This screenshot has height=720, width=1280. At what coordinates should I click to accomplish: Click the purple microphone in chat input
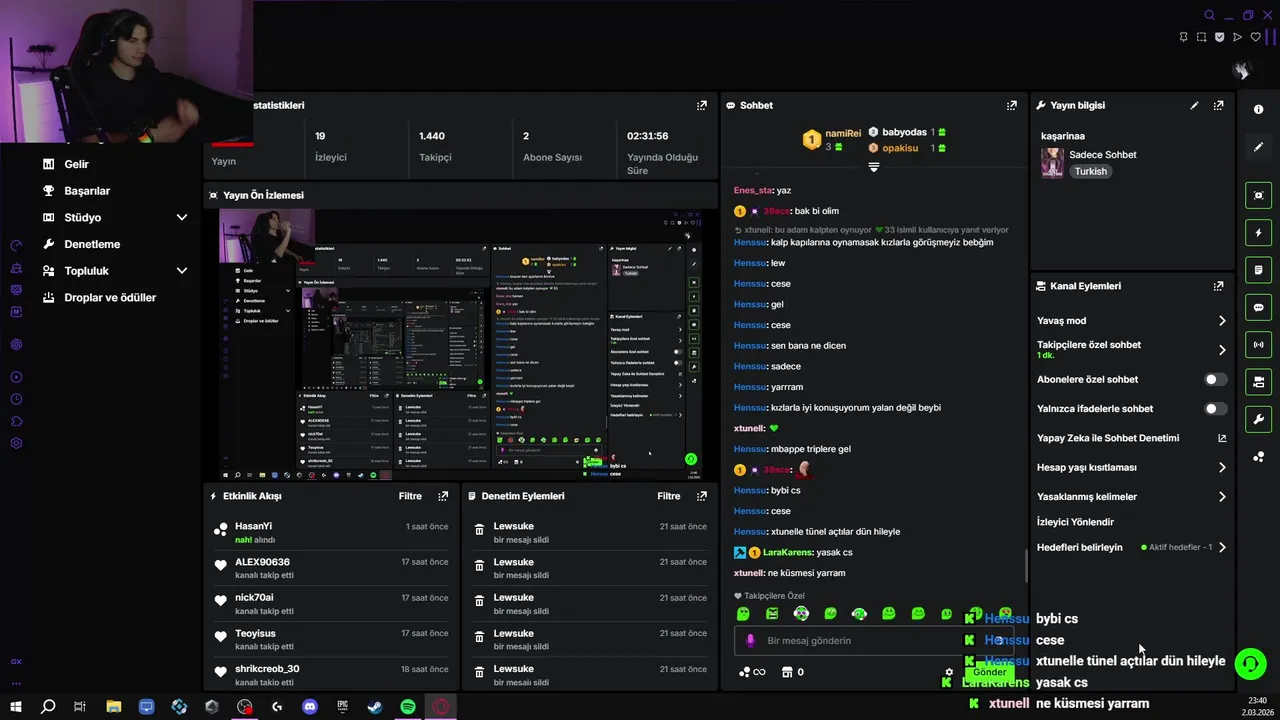pos(751,641)
